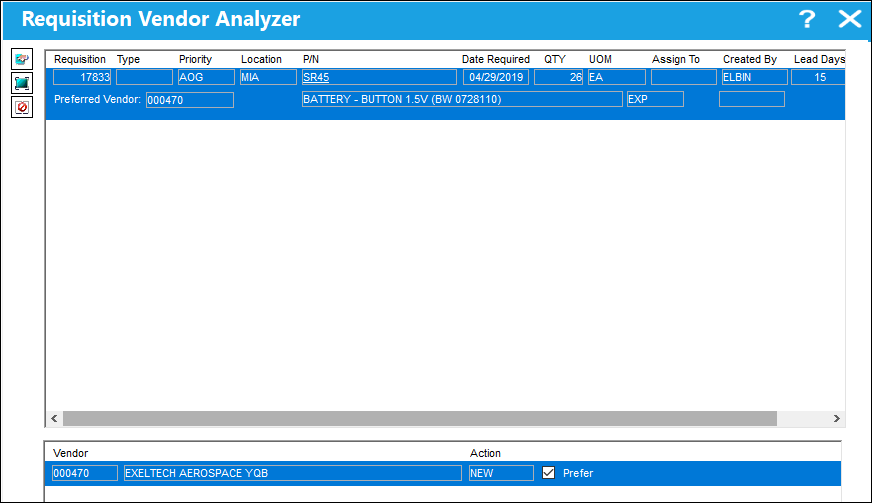This screenshot has height=503, width=872.
Task: Click the Lead Days field showing 15
Action: click(x=818, y=77)
